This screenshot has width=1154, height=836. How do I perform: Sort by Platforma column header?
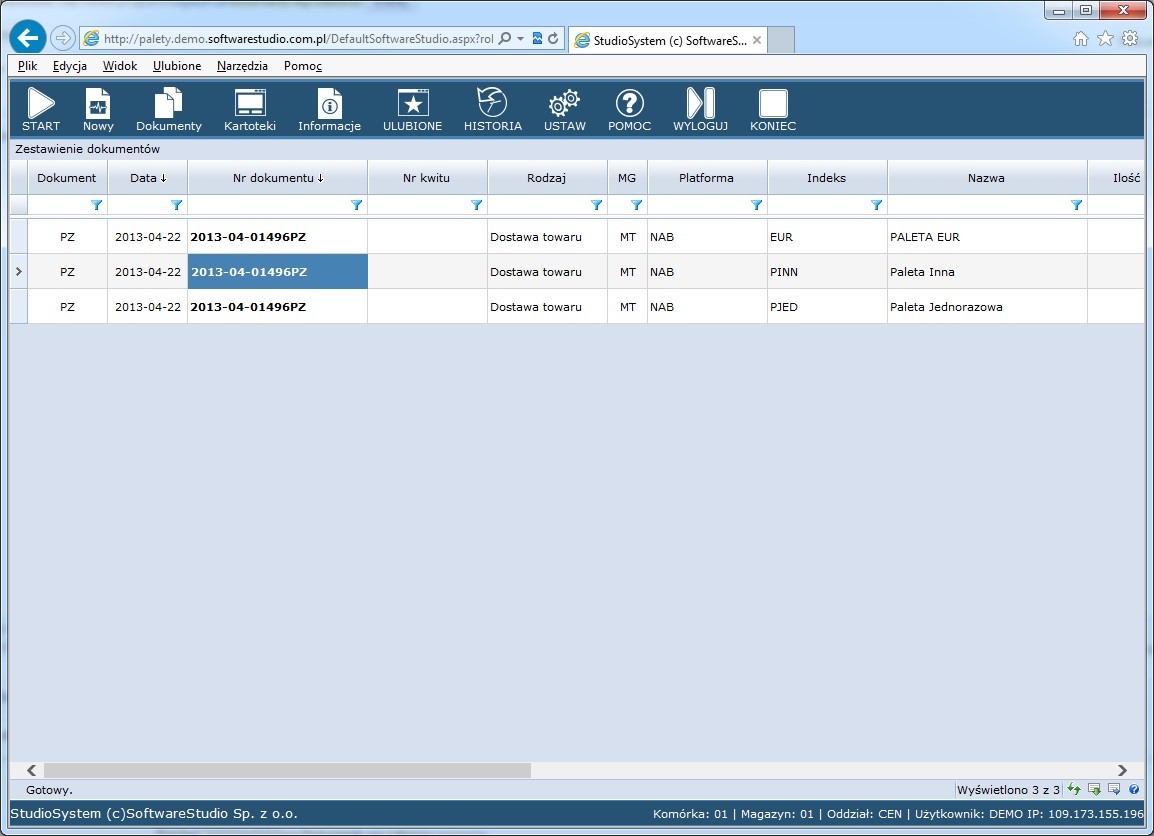[707, 178]
